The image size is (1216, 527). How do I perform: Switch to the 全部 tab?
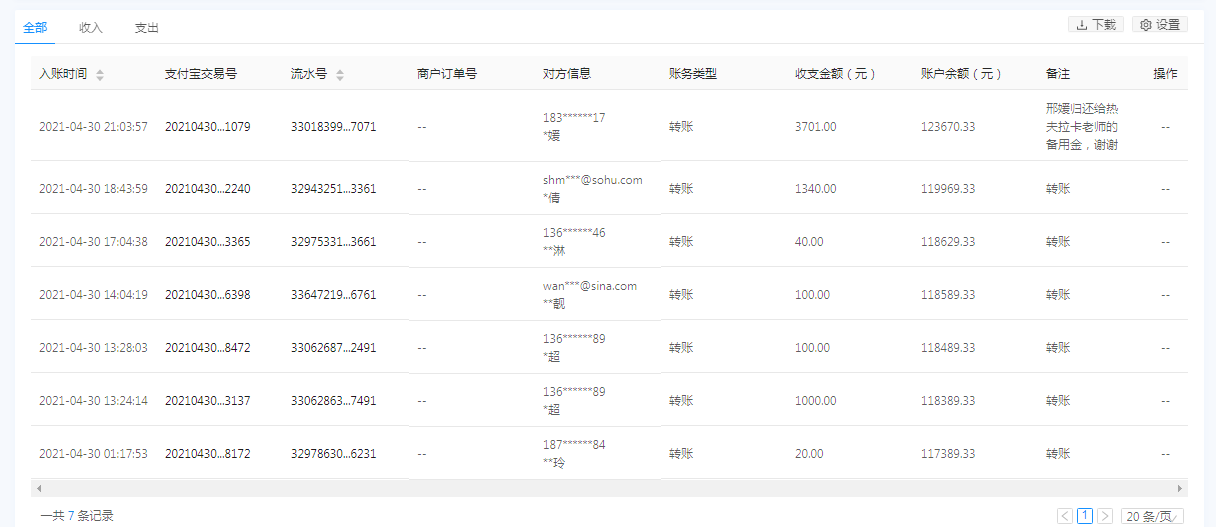[35, 28]
